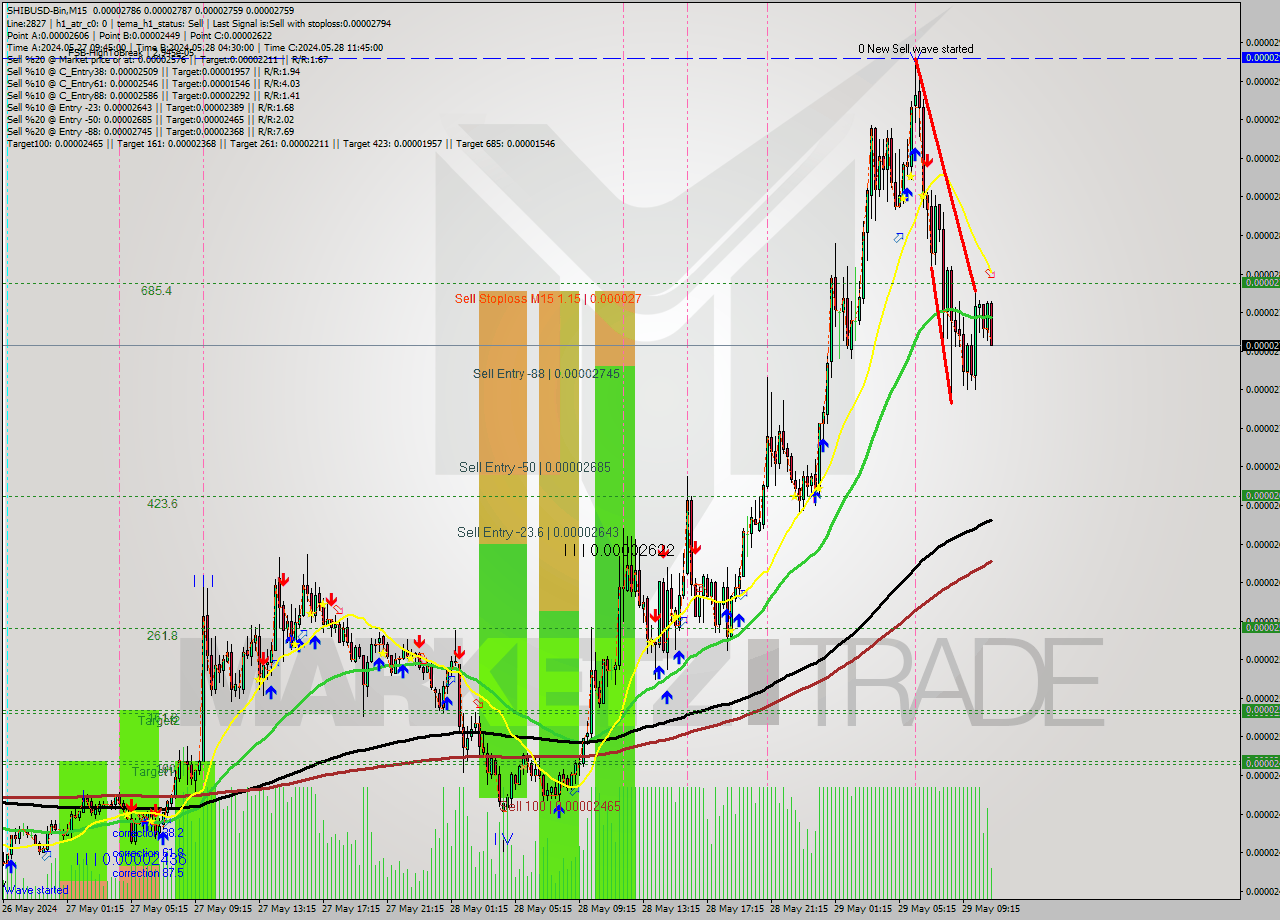Click the '26 May 2024' date label

tap(30, 909)
